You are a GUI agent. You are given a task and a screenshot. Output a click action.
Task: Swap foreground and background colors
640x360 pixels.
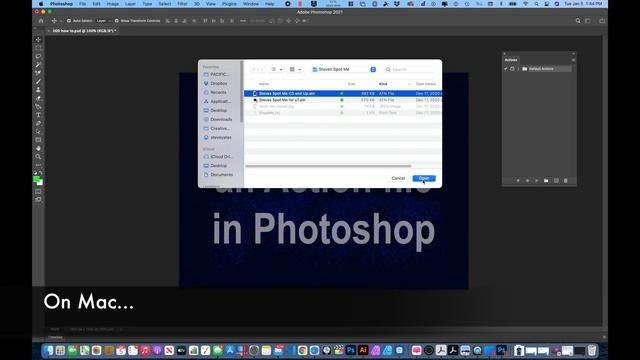tap(41, 173)
